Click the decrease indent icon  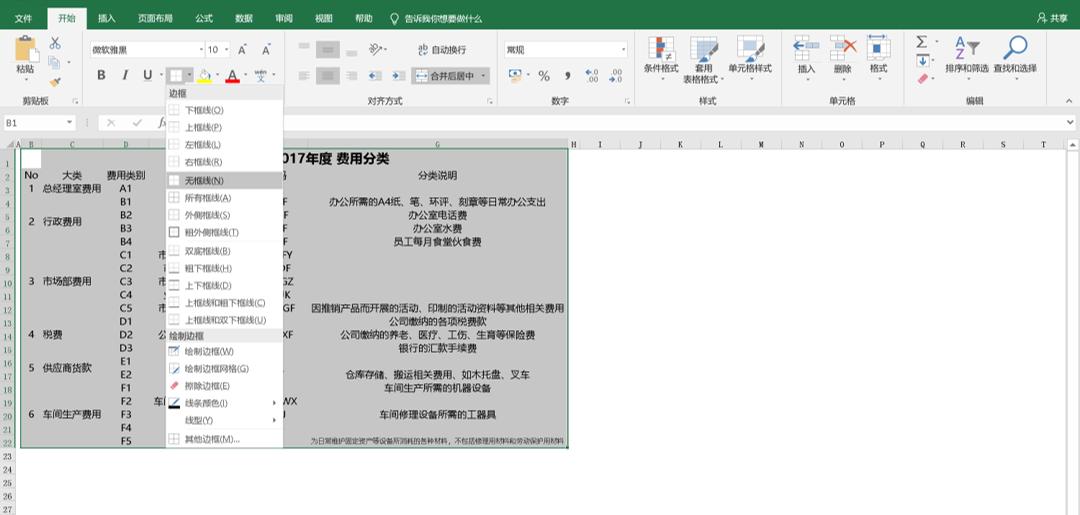(375, 76)
